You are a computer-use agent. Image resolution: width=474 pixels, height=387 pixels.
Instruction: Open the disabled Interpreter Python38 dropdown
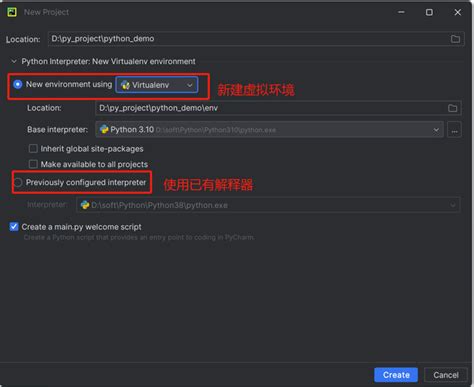click(x=268, y=205)
